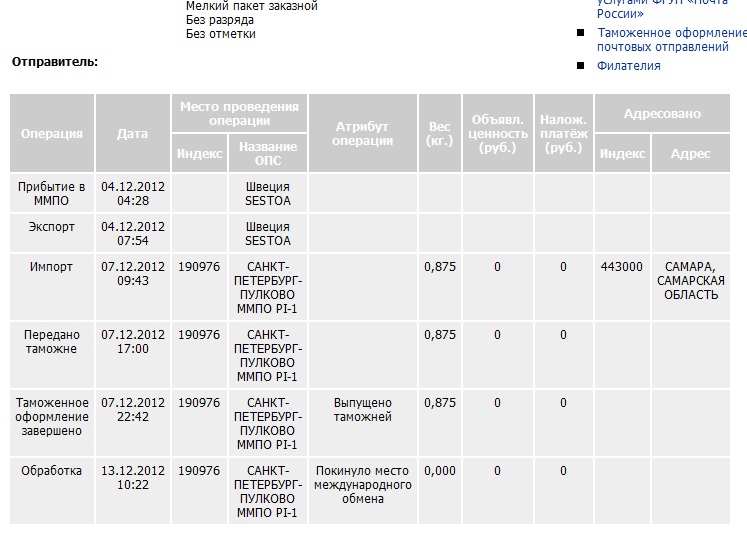Select the Адрес sub-header under Адресовано
This screenshot has height=536, width=747.
click(x=690, y=154)
